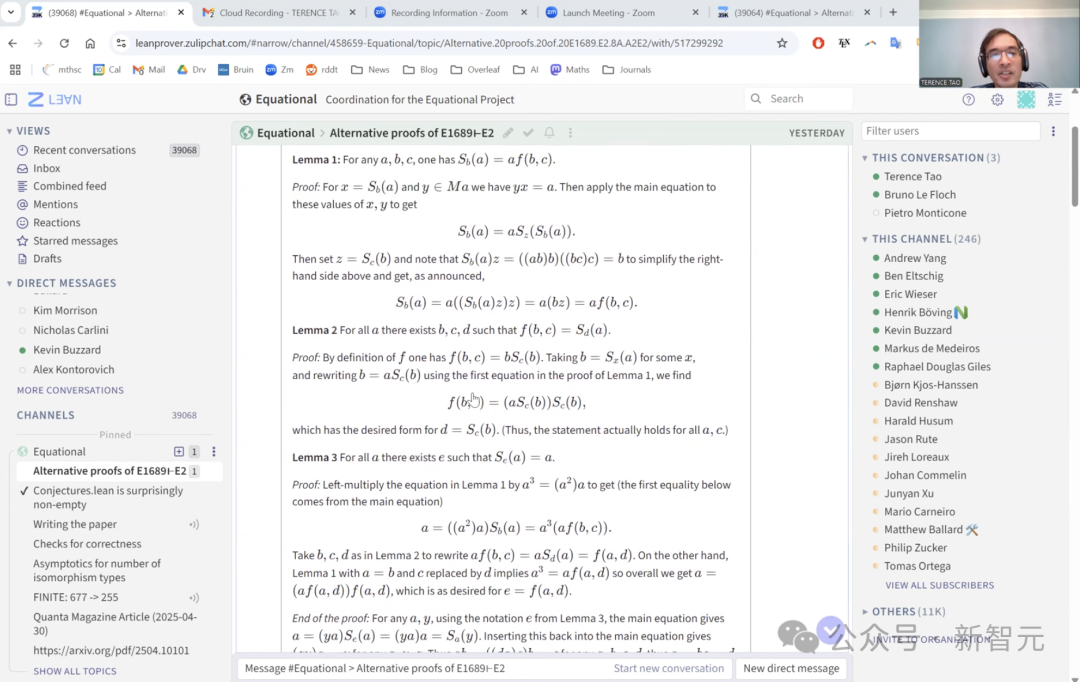Open user list options three-dot menu
Image resolution: width=1080 pixels, height=682 pixels.
pyautogui.click(x=1053, y=131)
